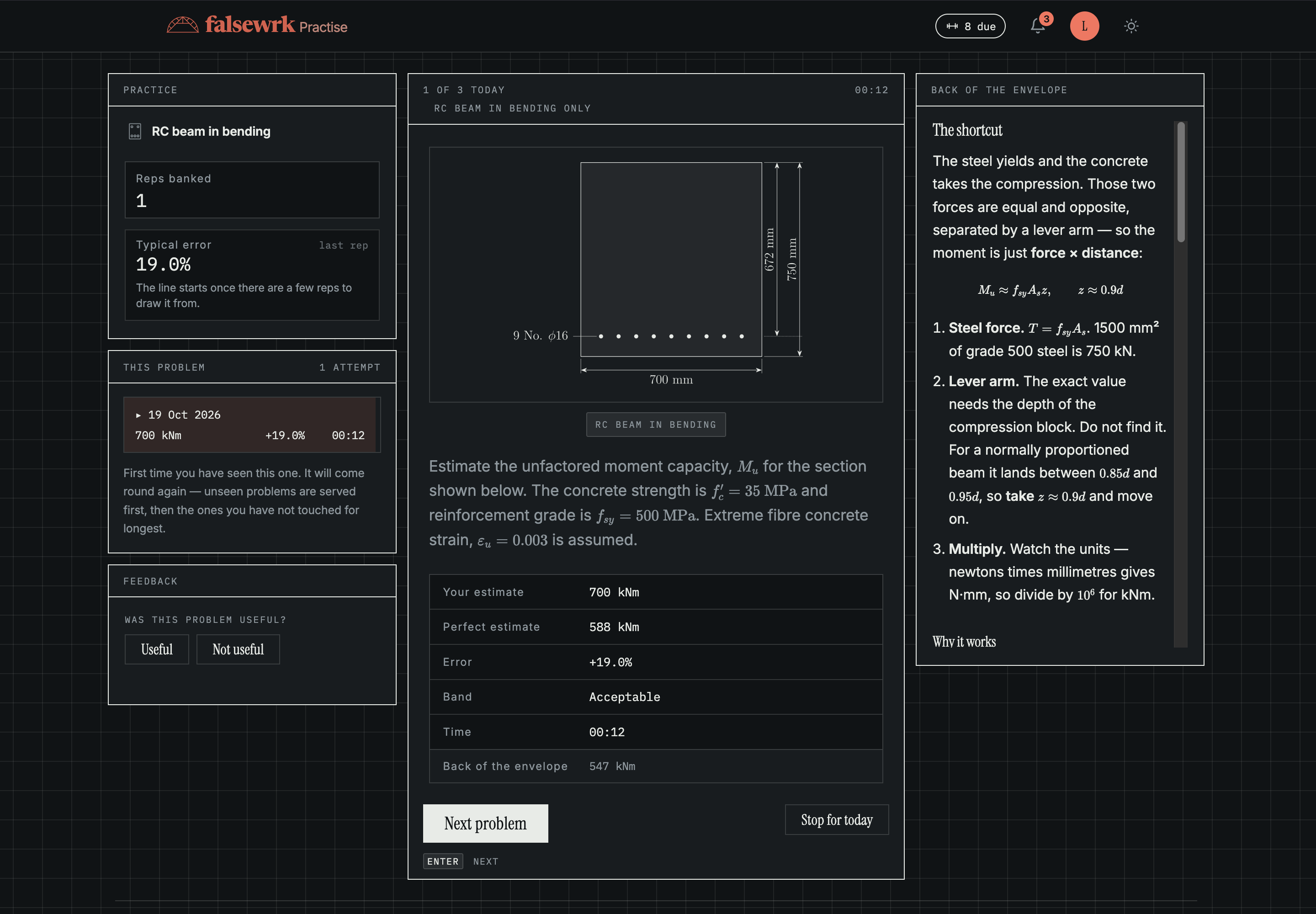Image resolution: width=1316 pixels, height=914 pixels.
Task: Click the 'RC beam in bending' practice title
Action: 211,131
